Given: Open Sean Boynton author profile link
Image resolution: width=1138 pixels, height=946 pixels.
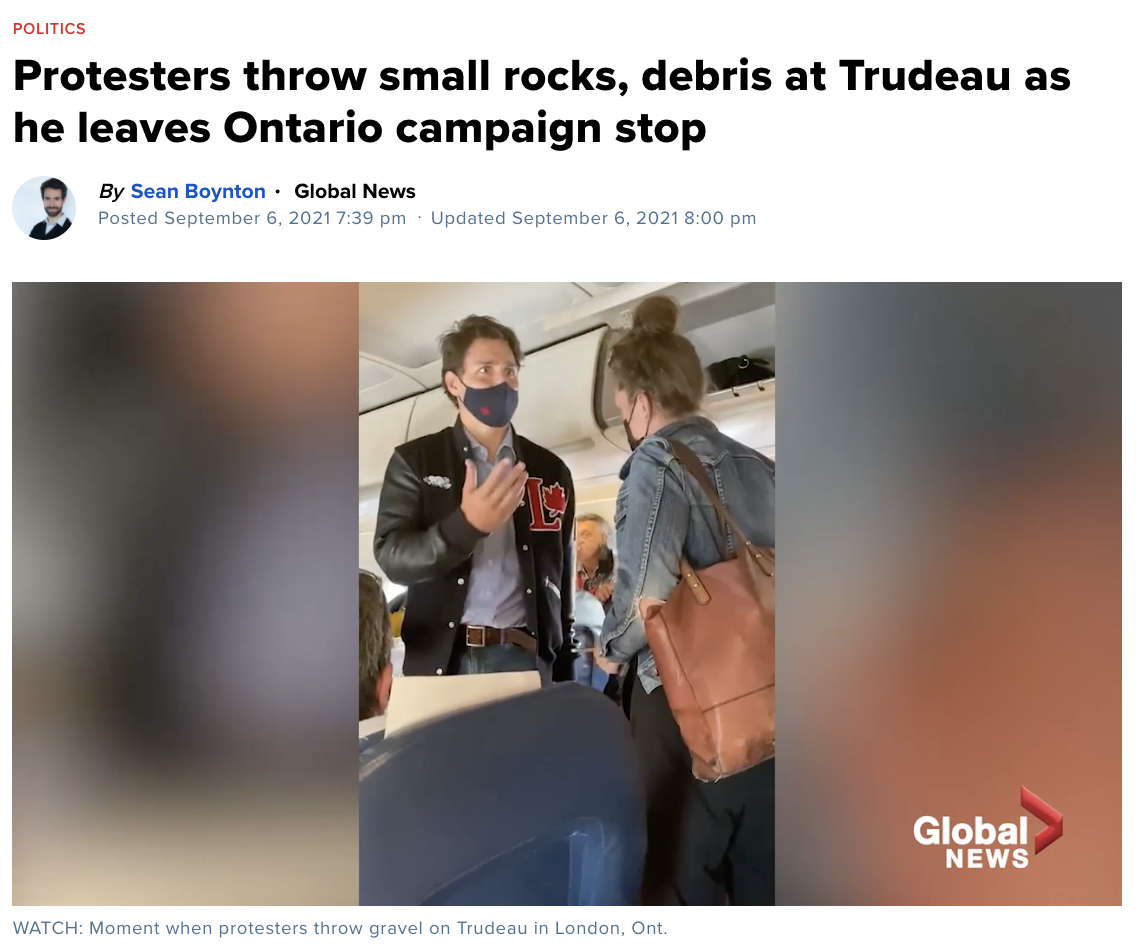Looking at the screenshot, I should tap(198, 191).
